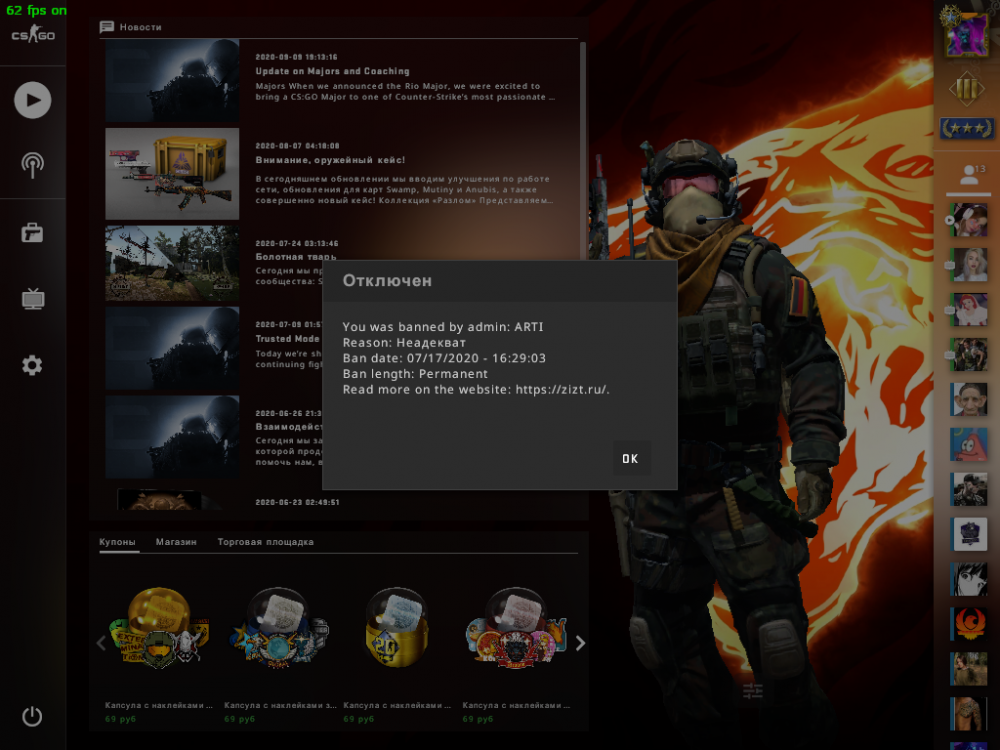Click the Play button in left sidebar

click(33, 100)
